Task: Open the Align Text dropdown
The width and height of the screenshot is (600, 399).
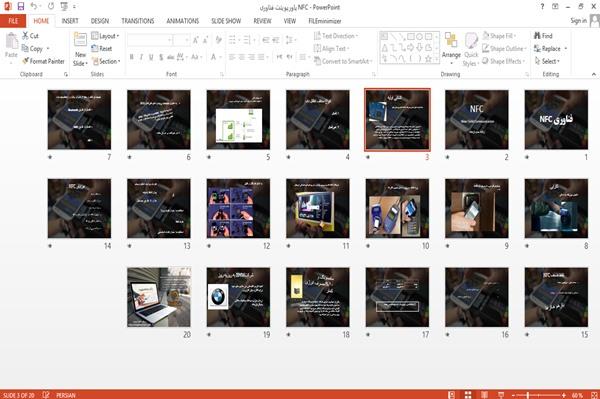Action: pos(331,49)
